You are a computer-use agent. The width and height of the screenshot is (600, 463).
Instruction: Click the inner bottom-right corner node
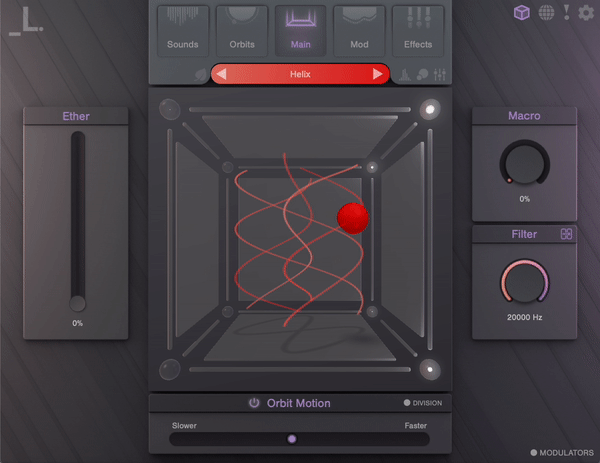coord(372,311)
